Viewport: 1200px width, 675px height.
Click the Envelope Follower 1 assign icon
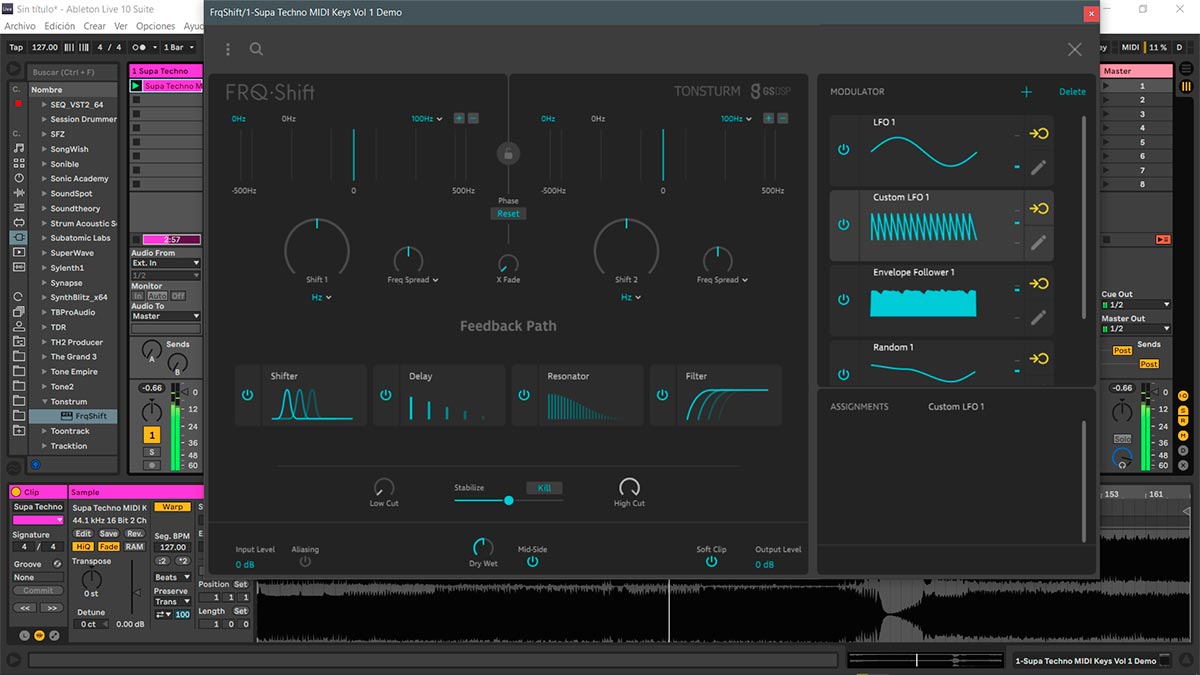click(1039, 284)
